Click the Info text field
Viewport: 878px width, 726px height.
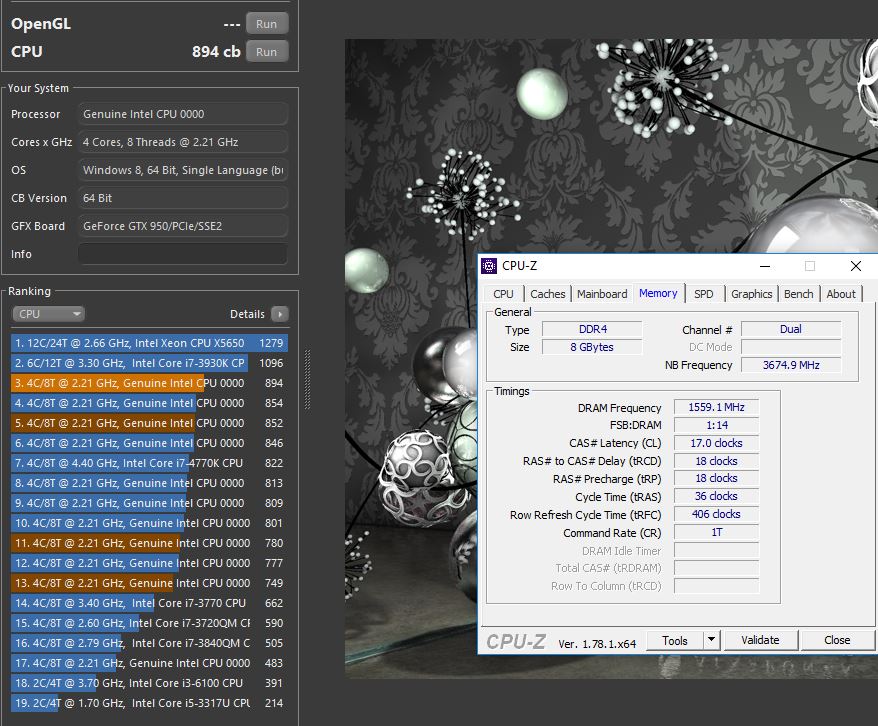point(183,254)
